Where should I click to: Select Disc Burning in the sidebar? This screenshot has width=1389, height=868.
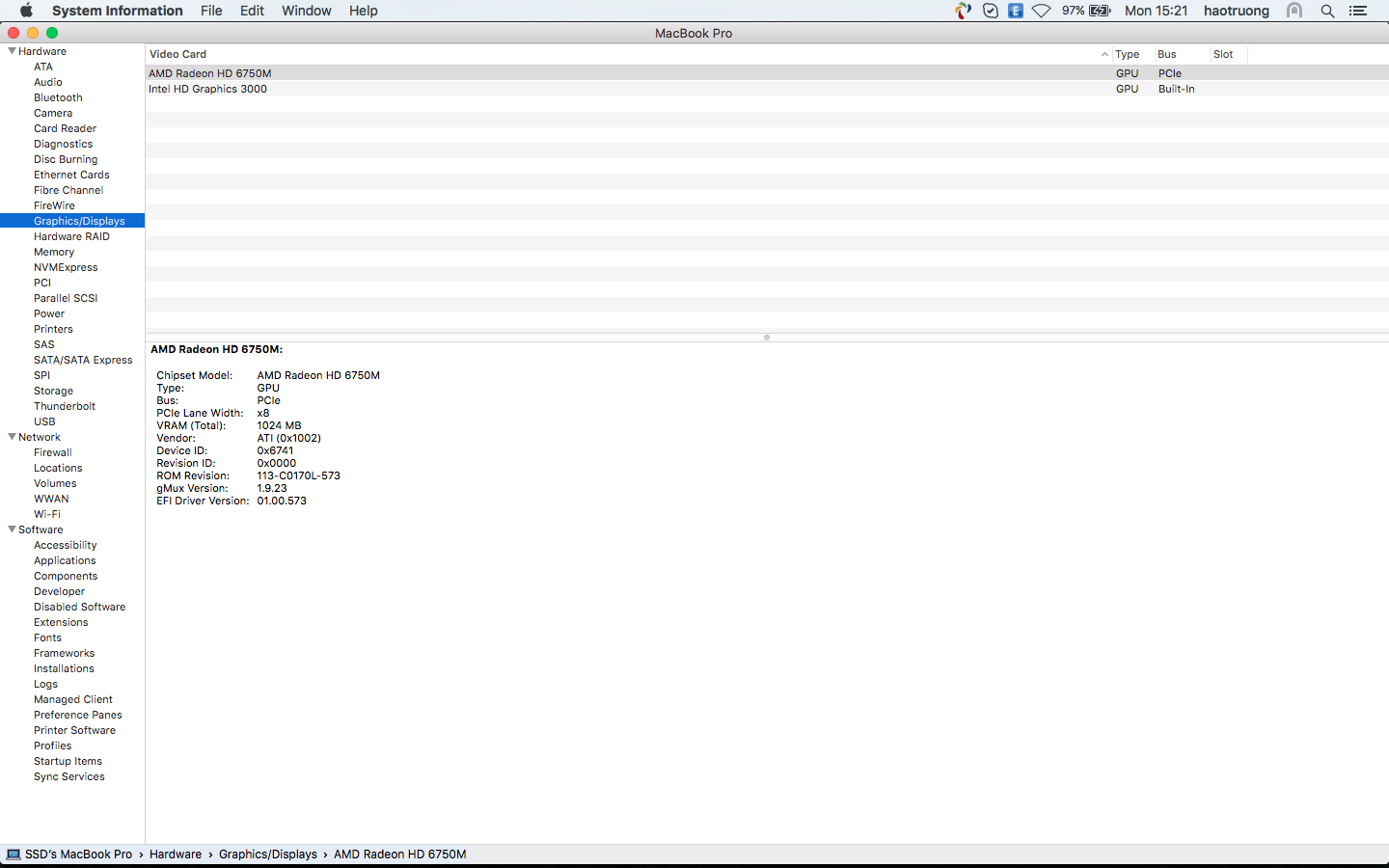(66, 159)
